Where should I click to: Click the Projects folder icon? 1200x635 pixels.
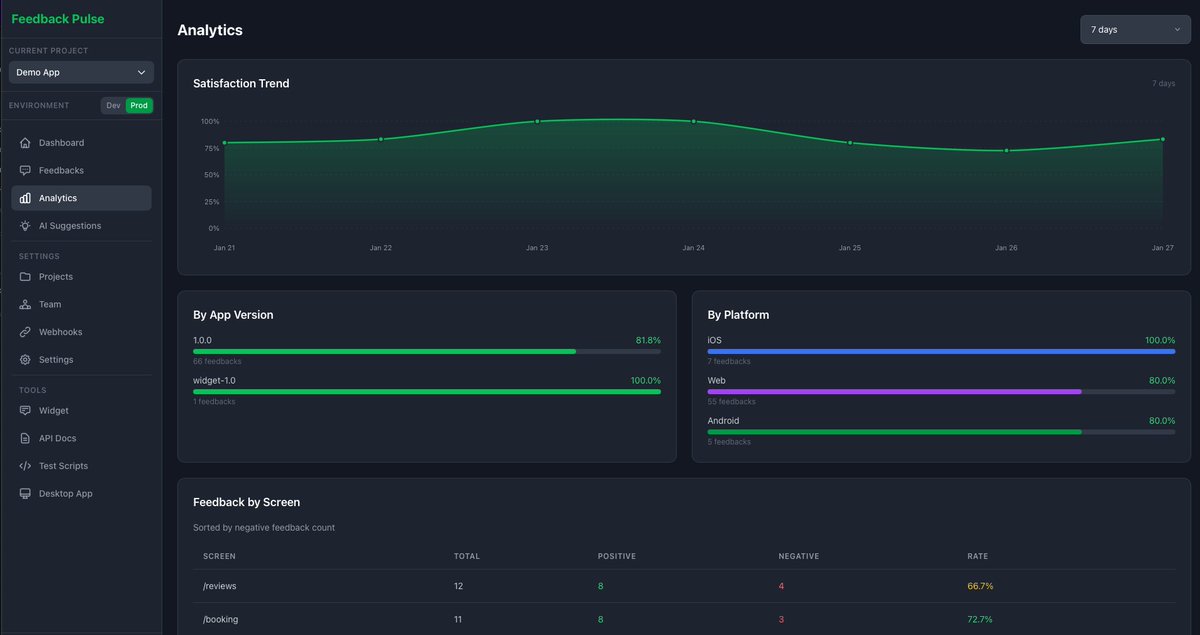25,277
